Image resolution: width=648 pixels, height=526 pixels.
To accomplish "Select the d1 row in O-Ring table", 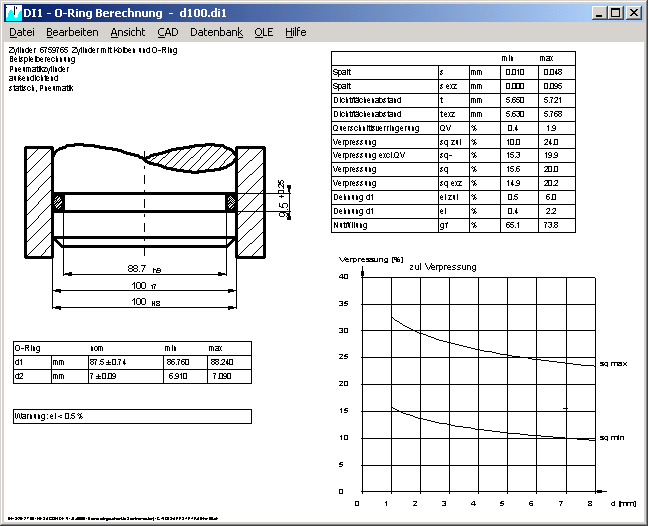I will point(130,362).
